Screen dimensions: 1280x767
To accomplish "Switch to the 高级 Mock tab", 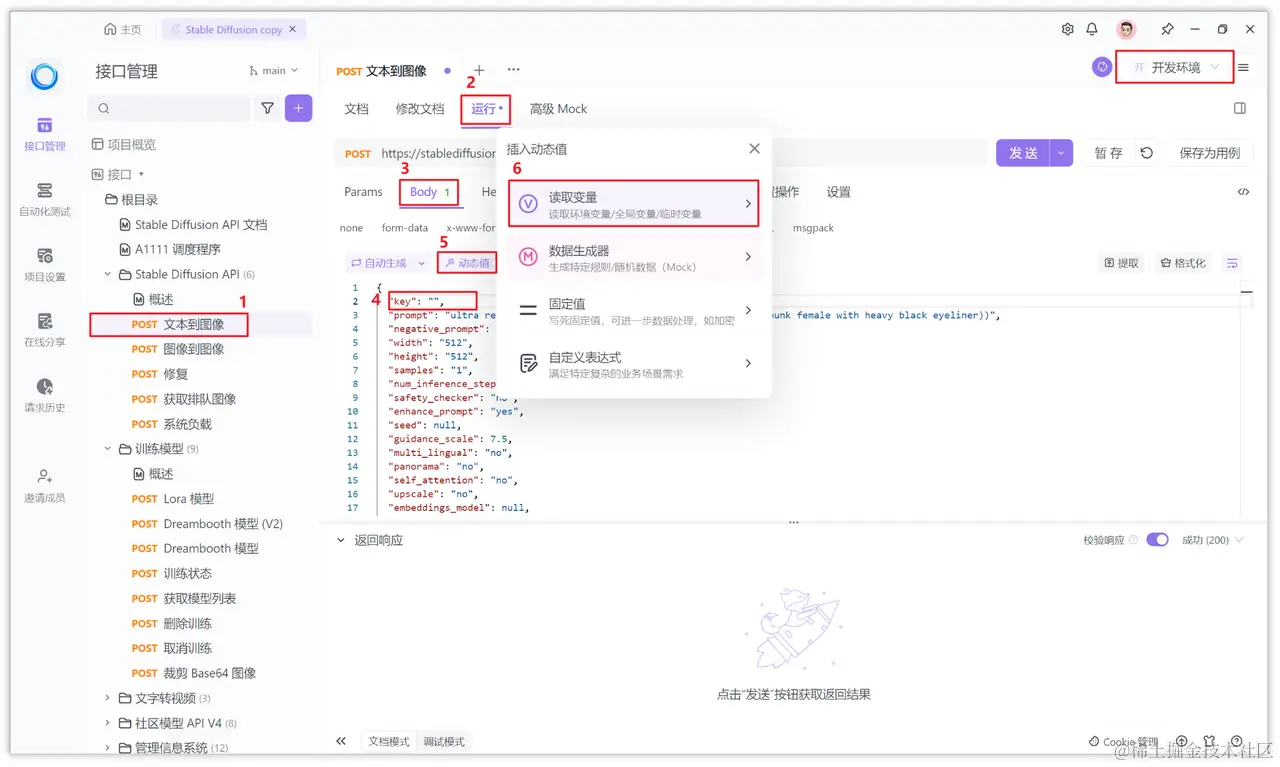I will click(x=558, y=108).
